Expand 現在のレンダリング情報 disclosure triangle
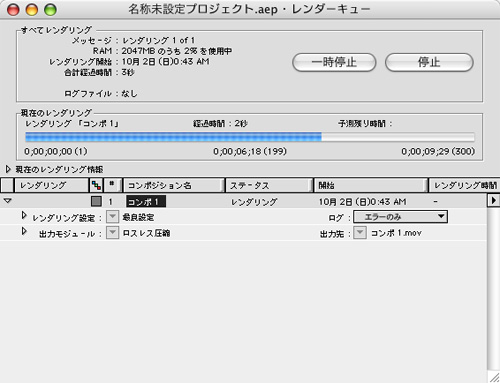This screenshot has height=383, width=500. [8, 169]
